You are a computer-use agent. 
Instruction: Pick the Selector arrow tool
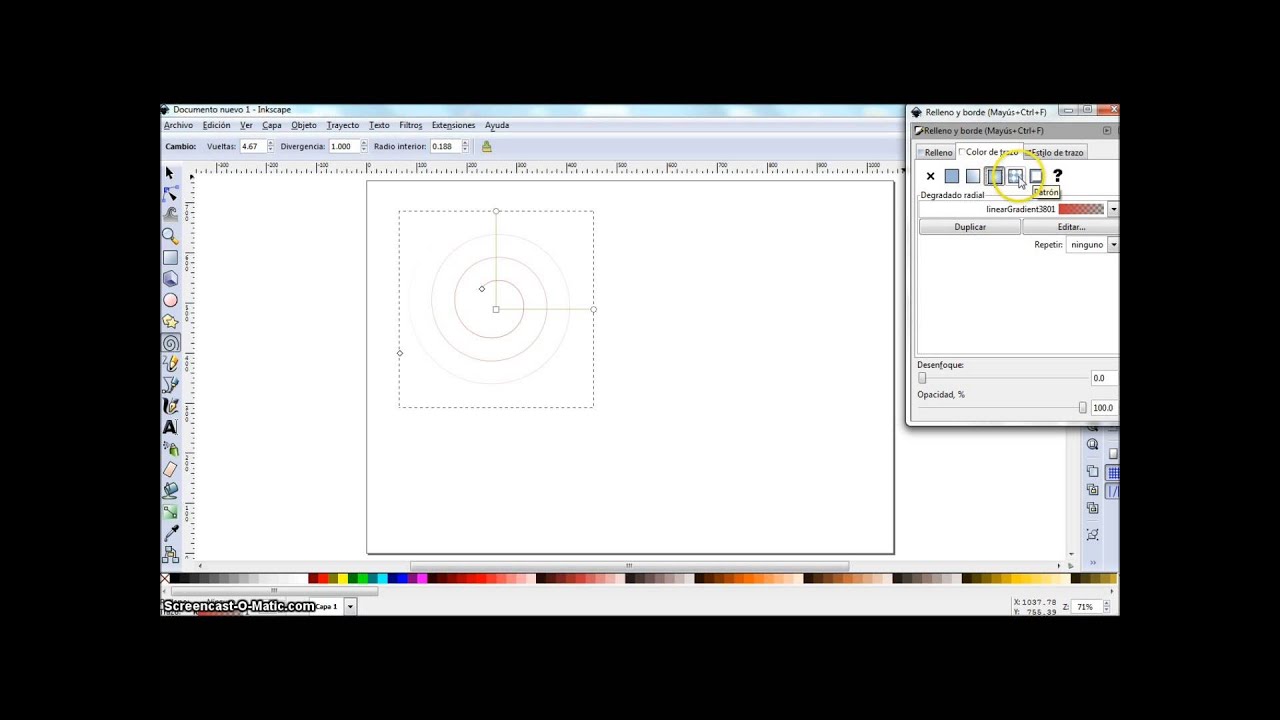(x=170, y=174)
